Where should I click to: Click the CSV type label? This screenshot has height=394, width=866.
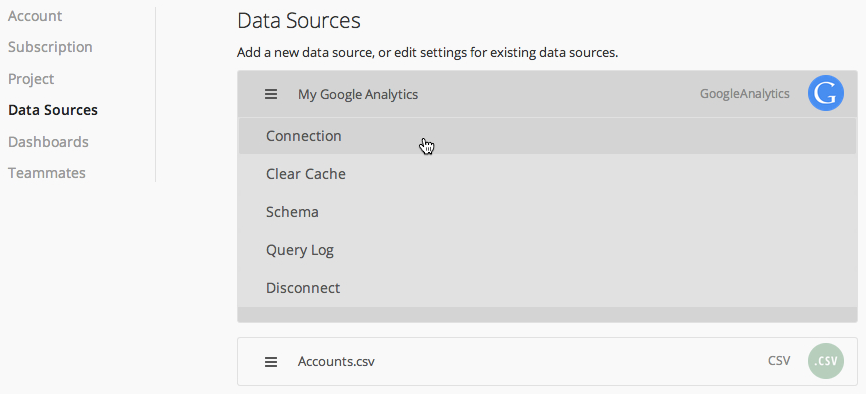click(x=779, y=361)
